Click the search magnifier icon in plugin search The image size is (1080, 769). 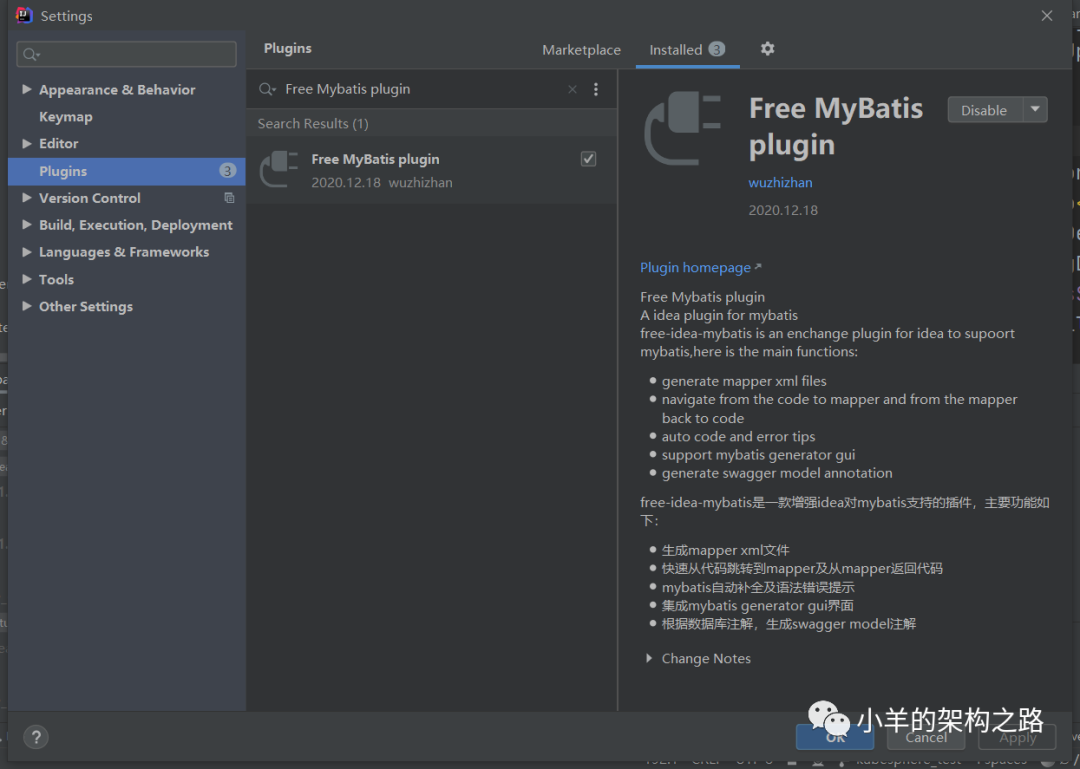[267, 90]
